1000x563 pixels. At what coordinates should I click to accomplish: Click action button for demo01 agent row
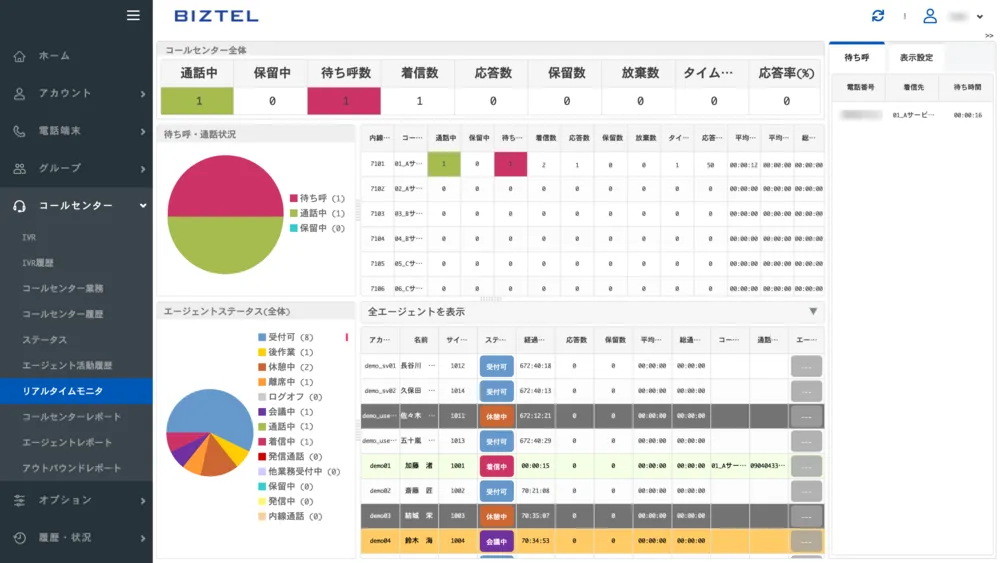(x=806, y=466)
